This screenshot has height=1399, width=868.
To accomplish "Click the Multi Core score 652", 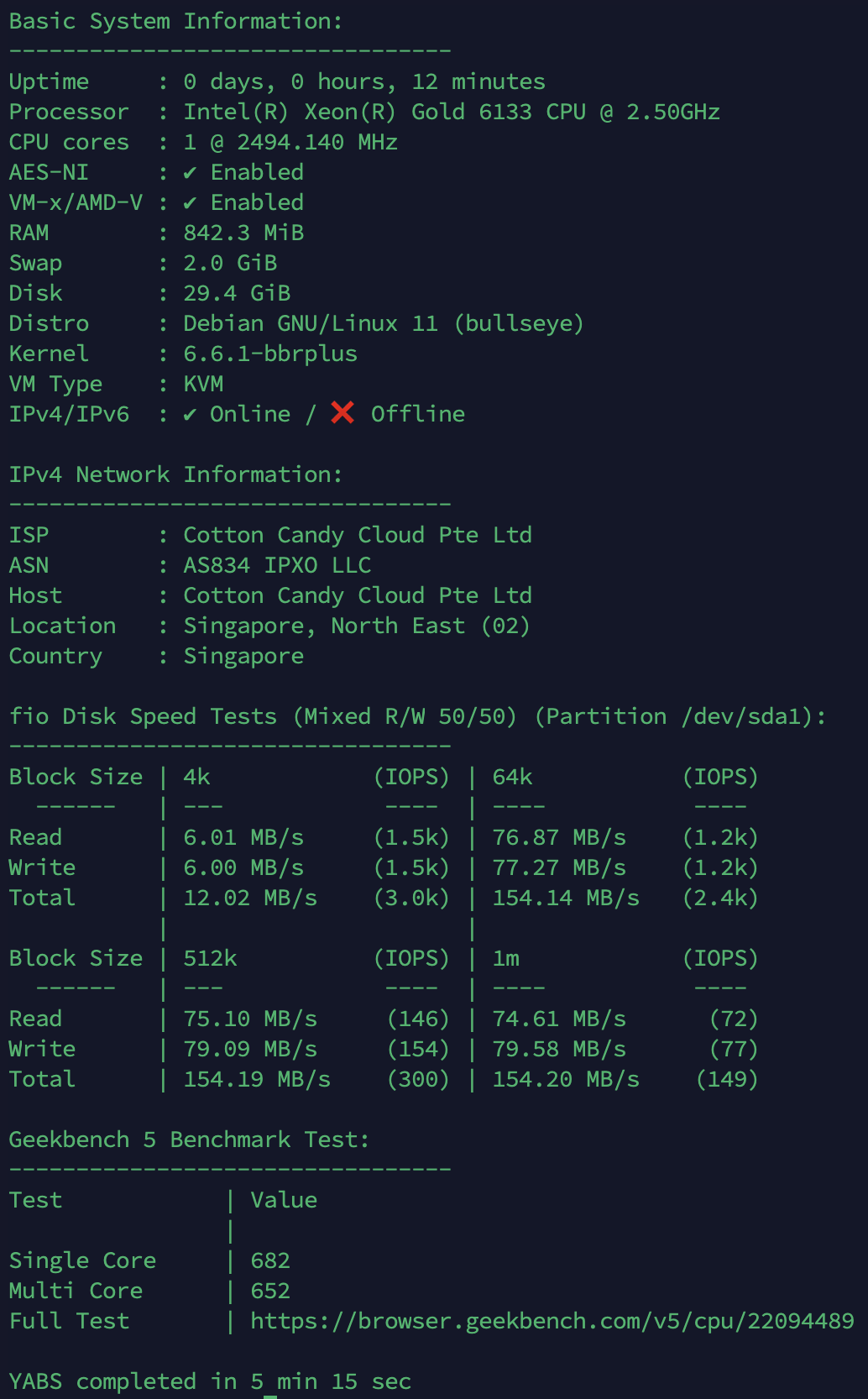I will (270, 1291).
